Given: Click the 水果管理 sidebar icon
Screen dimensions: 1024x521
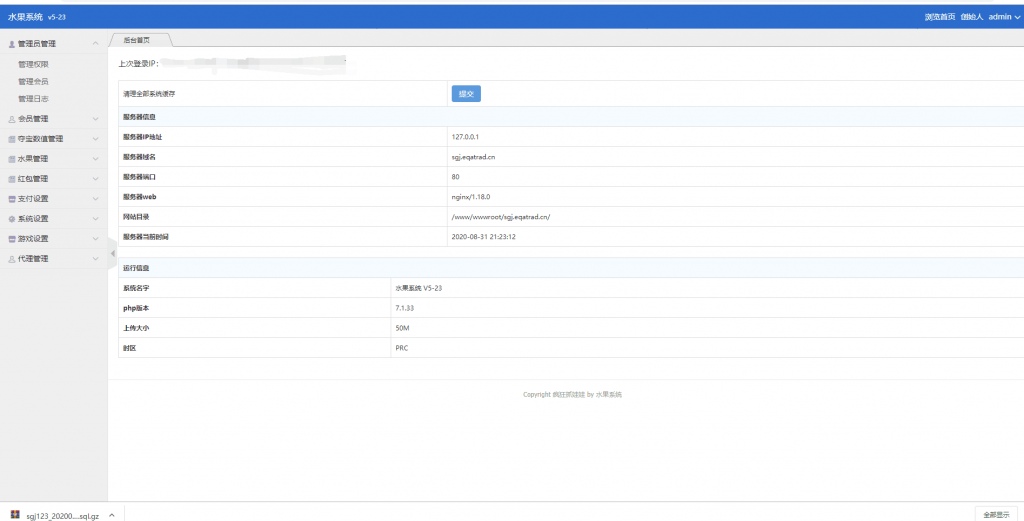Looking at the screenshot, I should pyautogui.click(x=12, y=159).
